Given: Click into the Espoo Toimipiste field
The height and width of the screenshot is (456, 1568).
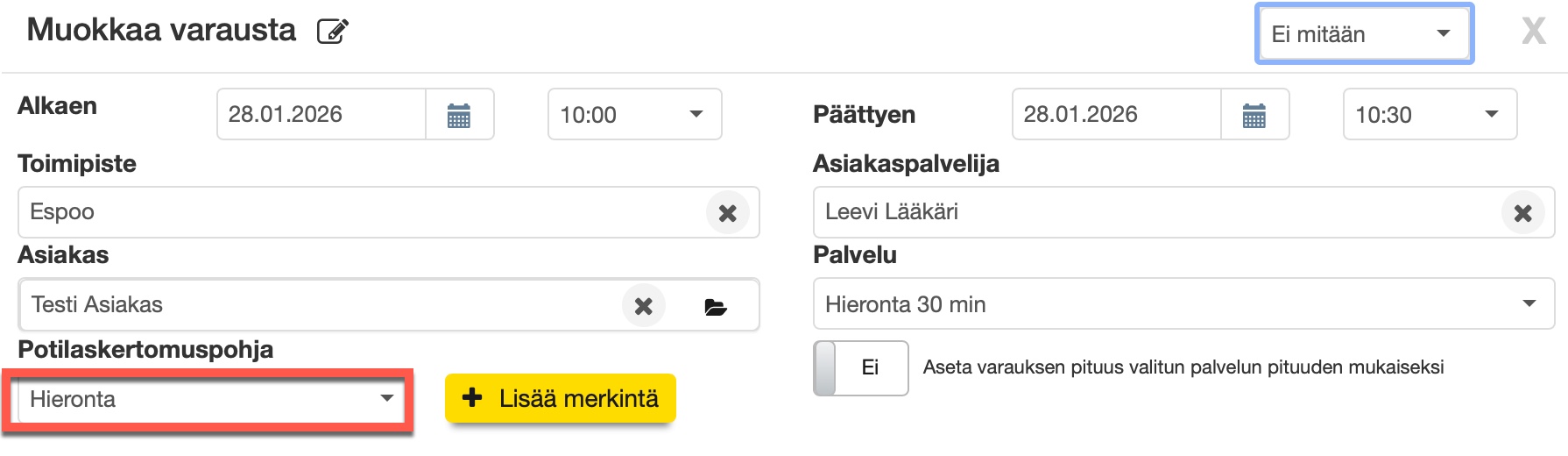Looking at the screenshot, I should pos(359,212).
